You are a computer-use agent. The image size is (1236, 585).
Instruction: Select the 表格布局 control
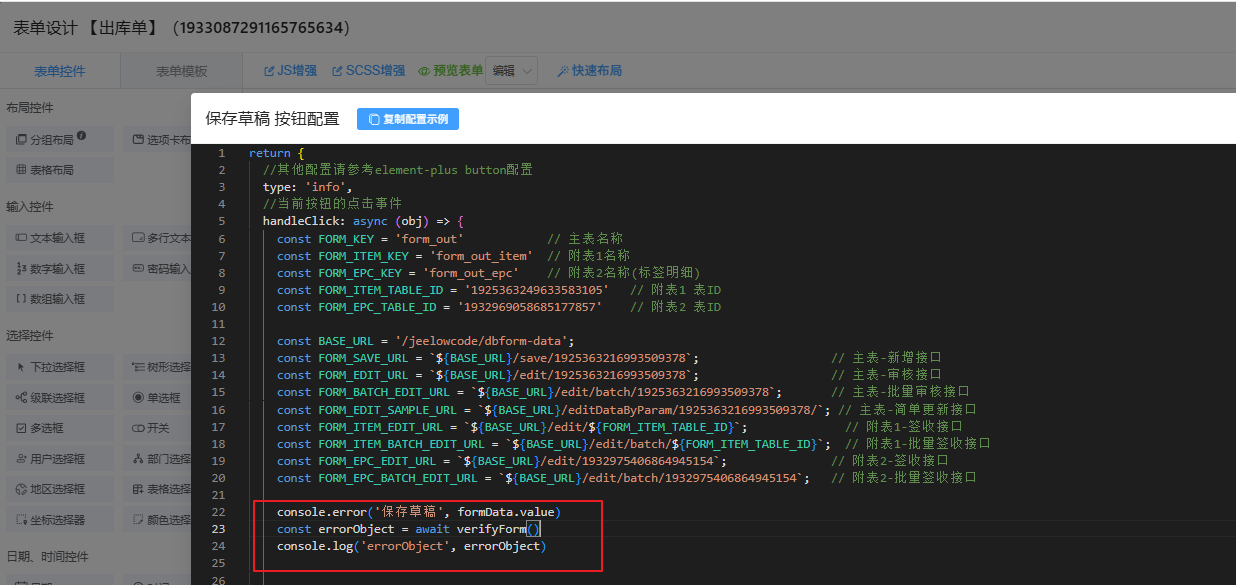pos(59,170)
